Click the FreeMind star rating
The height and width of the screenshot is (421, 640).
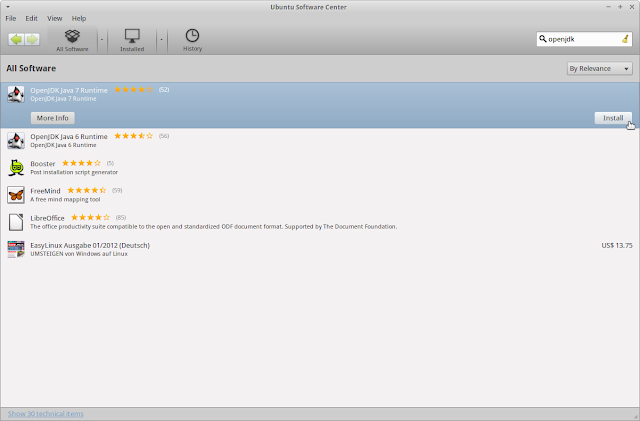[x=87, y=190]
